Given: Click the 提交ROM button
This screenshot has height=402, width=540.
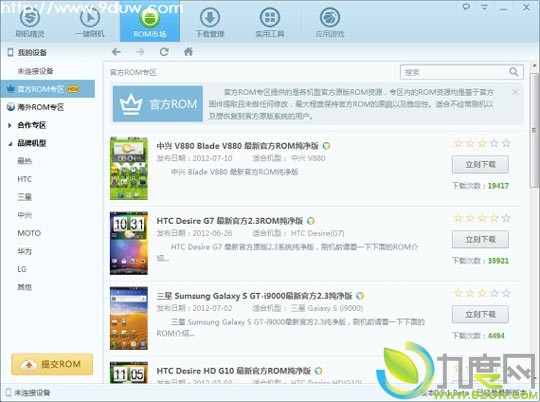Looking at the screenshot, I should tap(52, 364).
